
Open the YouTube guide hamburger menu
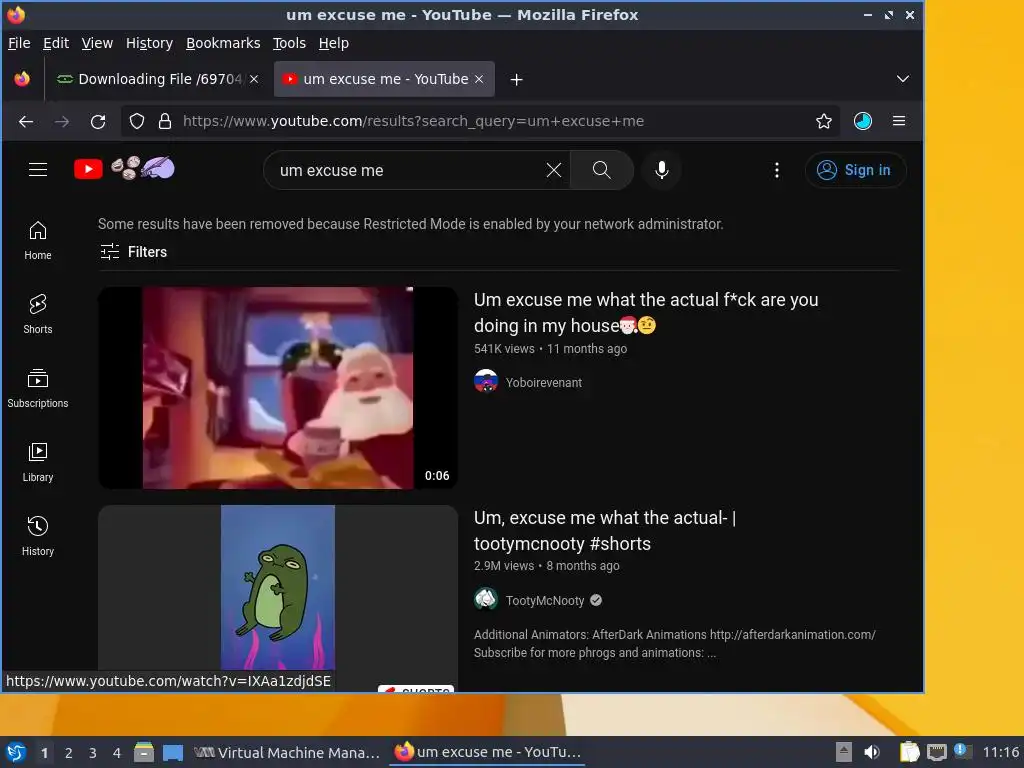point(38,170)
